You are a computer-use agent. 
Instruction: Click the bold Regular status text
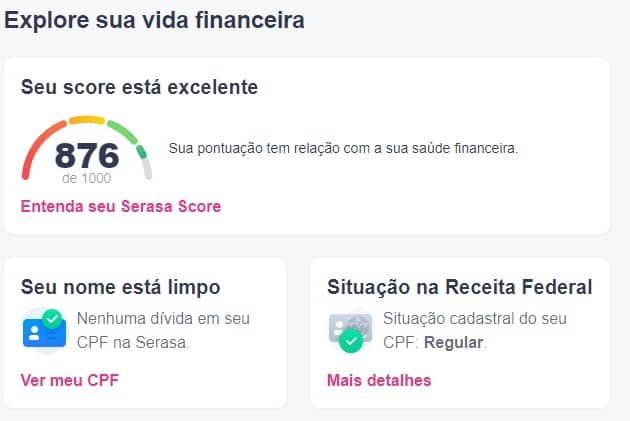pyautogui.click(x=454, y=343)
